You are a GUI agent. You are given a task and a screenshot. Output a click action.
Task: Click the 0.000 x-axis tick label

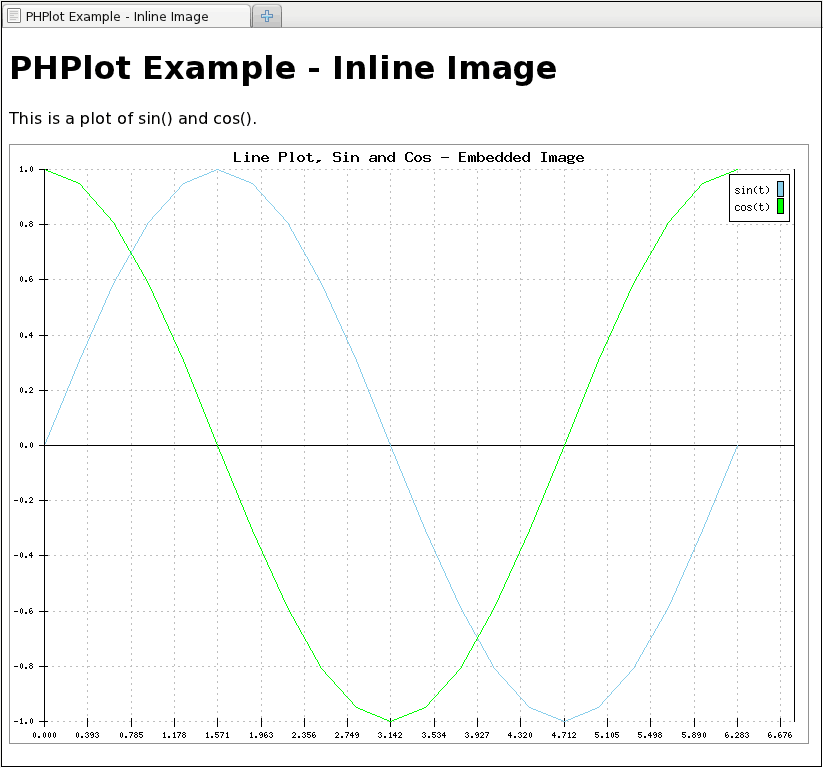point(44,735)
